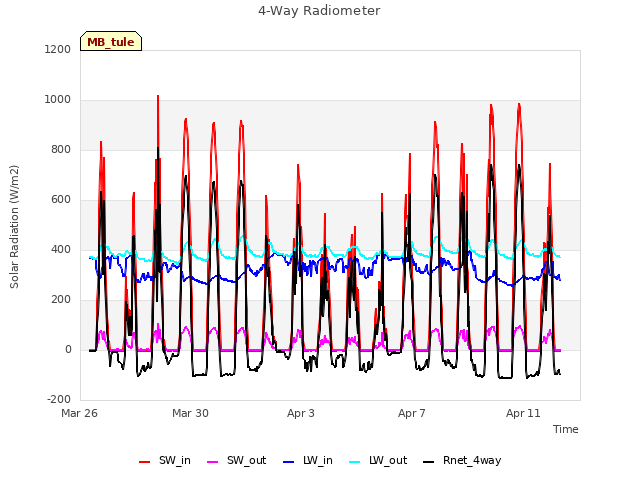640x480 pixels.
Task: Click the -200 y-axis tick label
Action: click(59, 400)
